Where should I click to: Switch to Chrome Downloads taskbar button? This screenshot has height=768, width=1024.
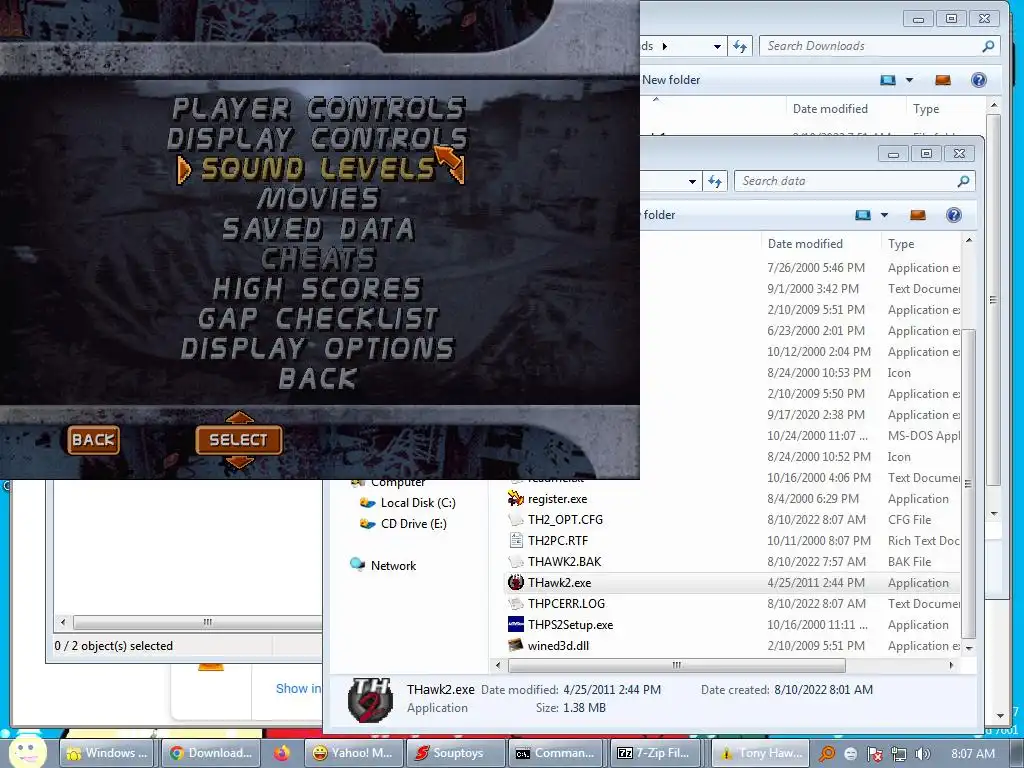click(211, 753)
